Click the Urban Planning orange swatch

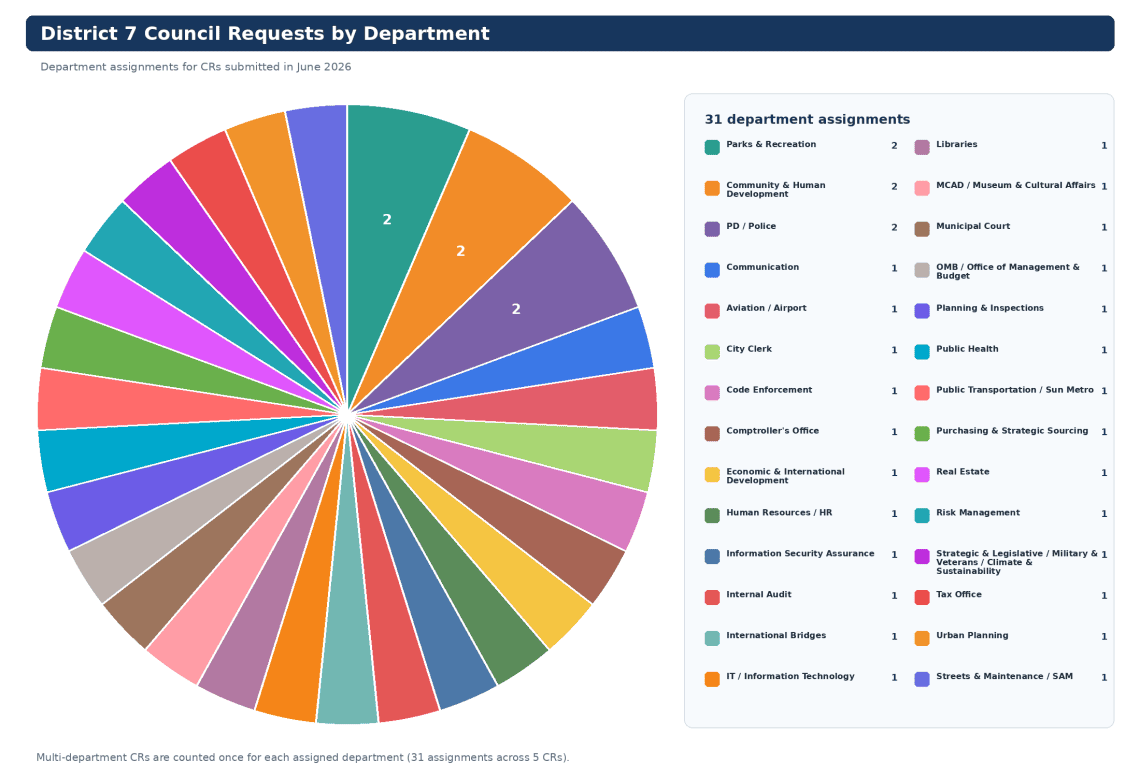coord(922,638)
